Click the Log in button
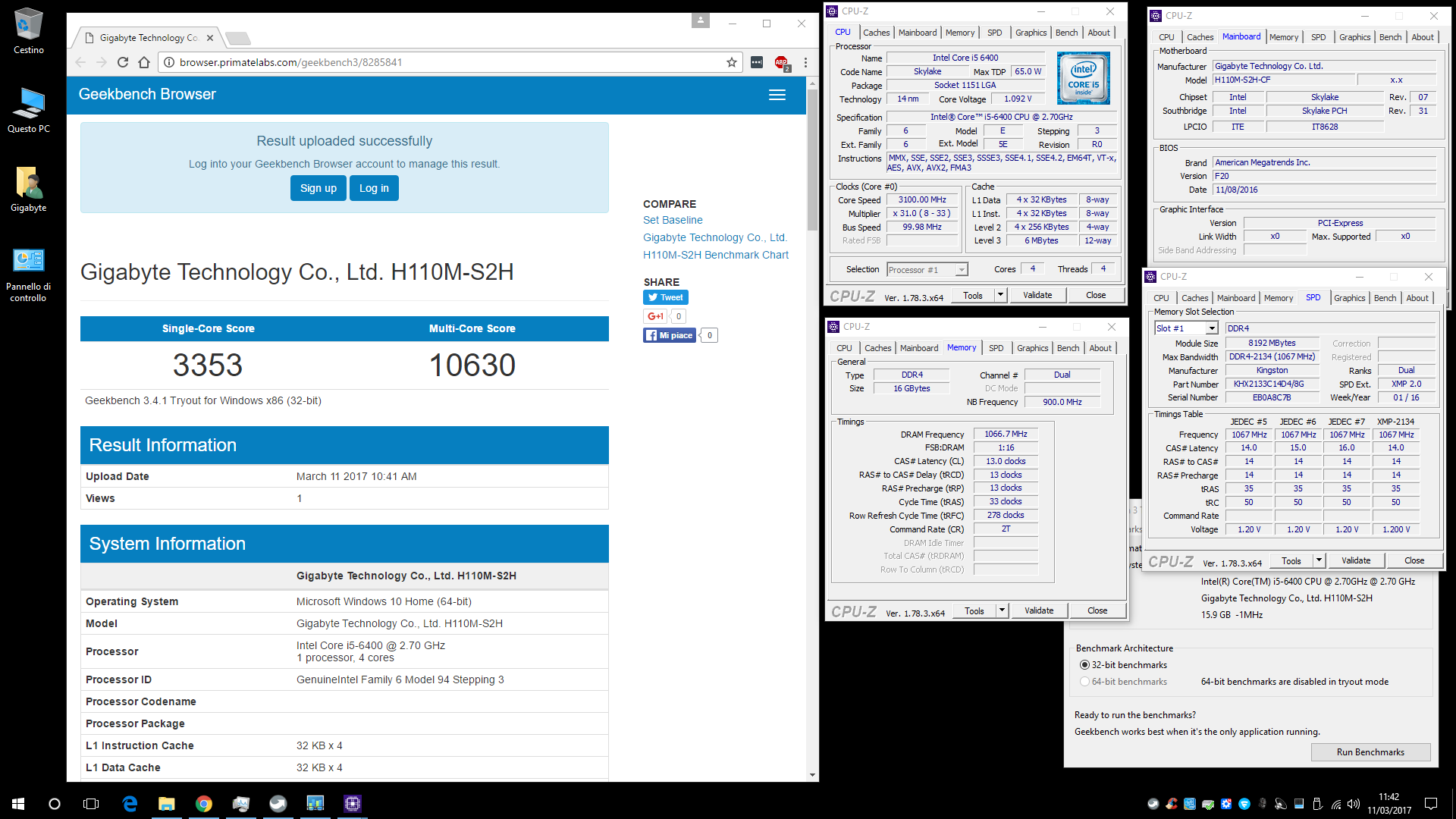Image resolution: width=1456 pixels, height=819 pixels. point(374,188)
